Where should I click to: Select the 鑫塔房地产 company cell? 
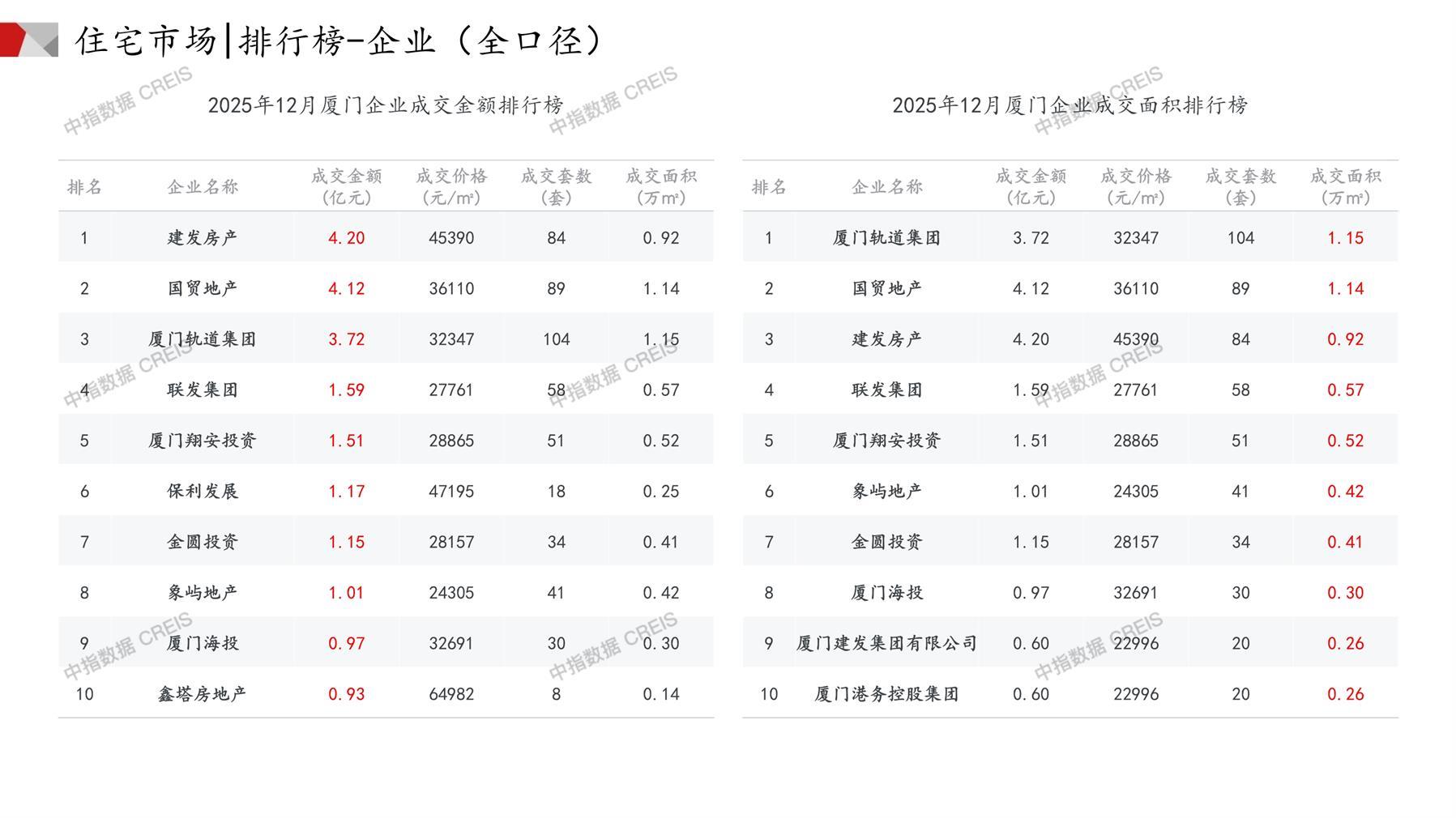click(x=203, y=694)
